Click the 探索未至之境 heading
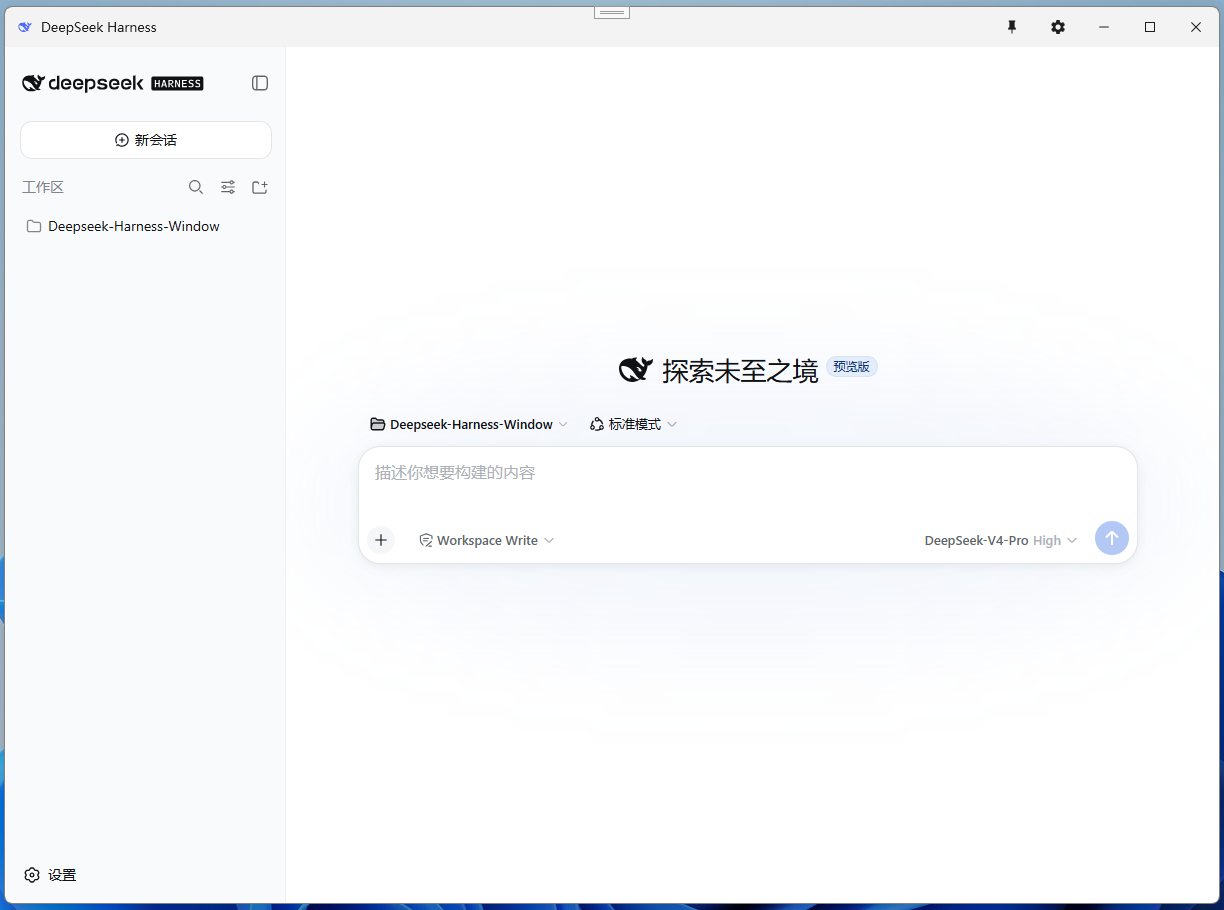 pyautogui.click(x=740, y=370)
